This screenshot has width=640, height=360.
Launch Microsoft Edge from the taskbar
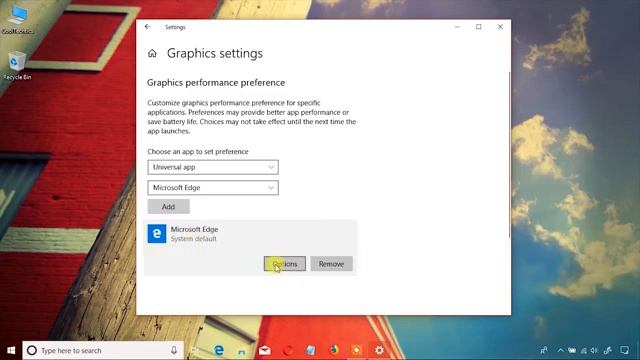tap(219, 350)
